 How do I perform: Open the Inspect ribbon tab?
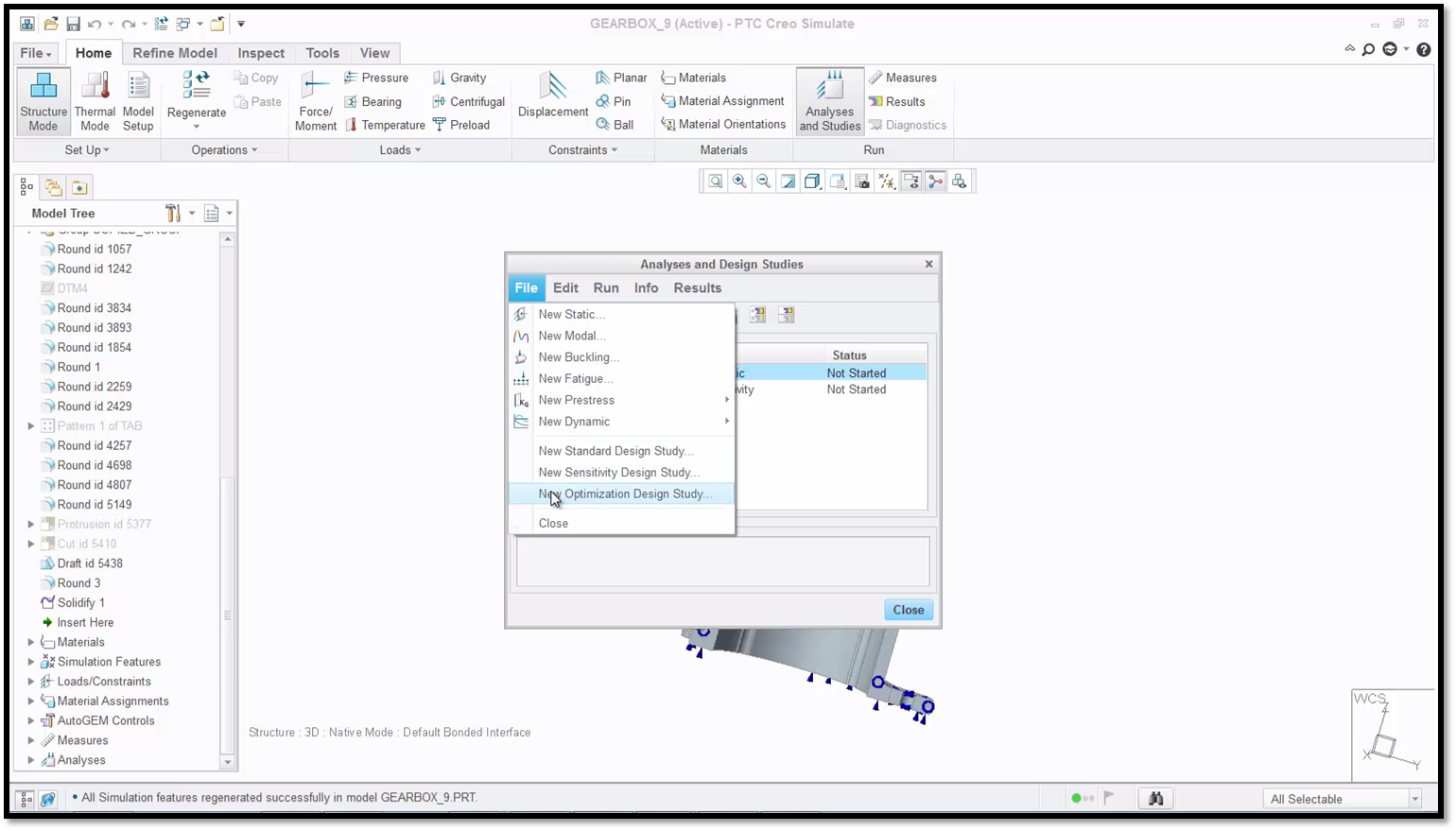(261, 53)
